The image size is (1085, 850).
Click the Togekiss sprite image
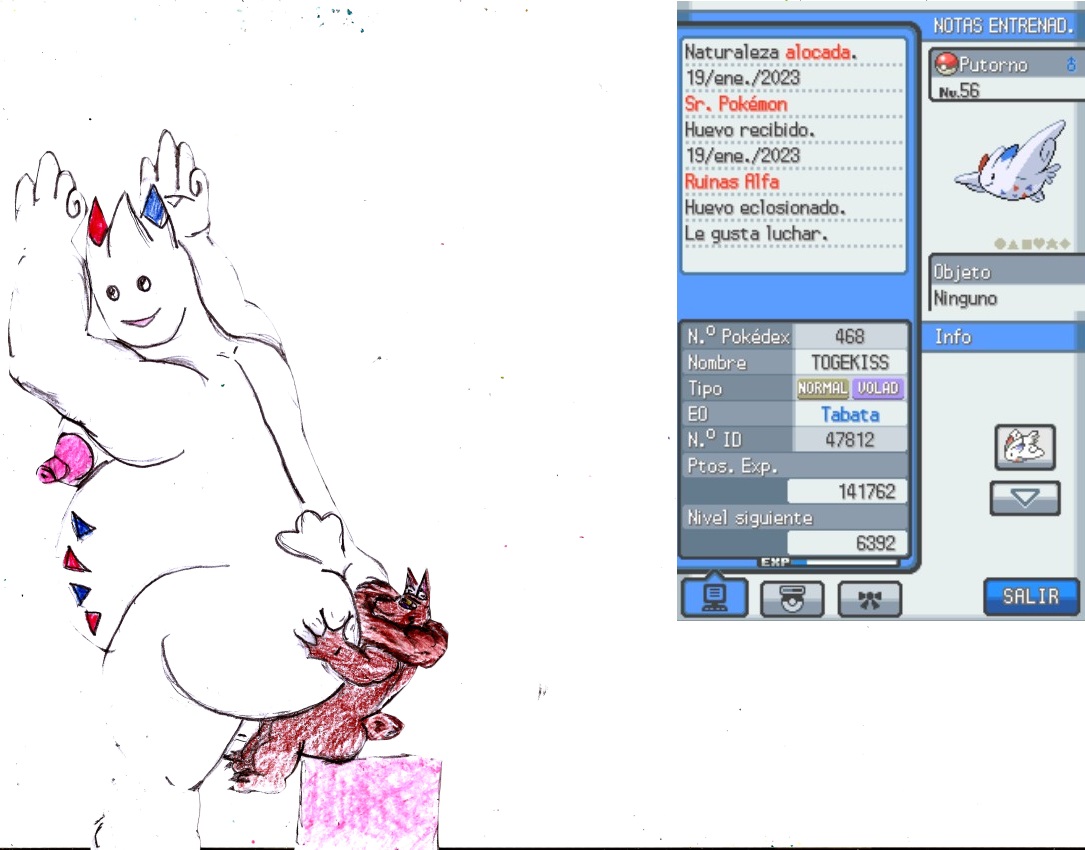pos(1011,162)
